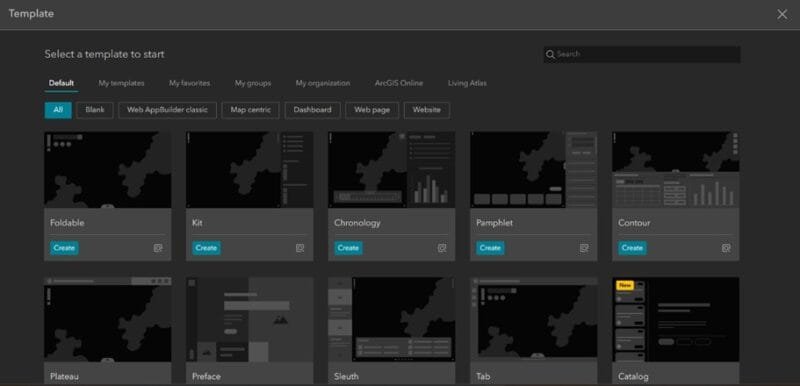The width and height of the screenshot is (800, 386).
Task: Filter templates by Web page
Action: (372, 110)
